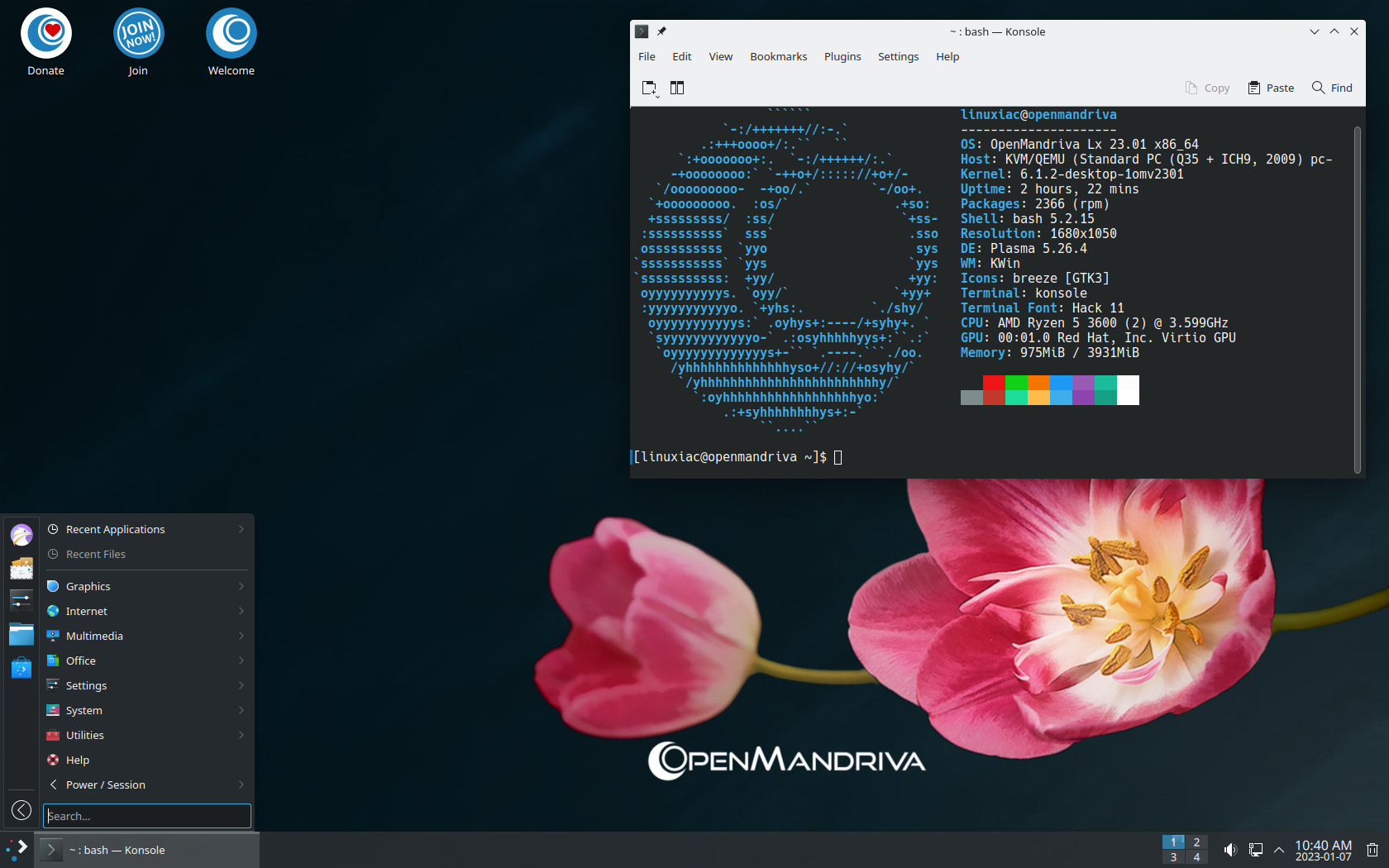Expand the Multimedia submenu arrow
This screenshot has width=1389, height=868.
pyautogui.click(x=241, y=636)
